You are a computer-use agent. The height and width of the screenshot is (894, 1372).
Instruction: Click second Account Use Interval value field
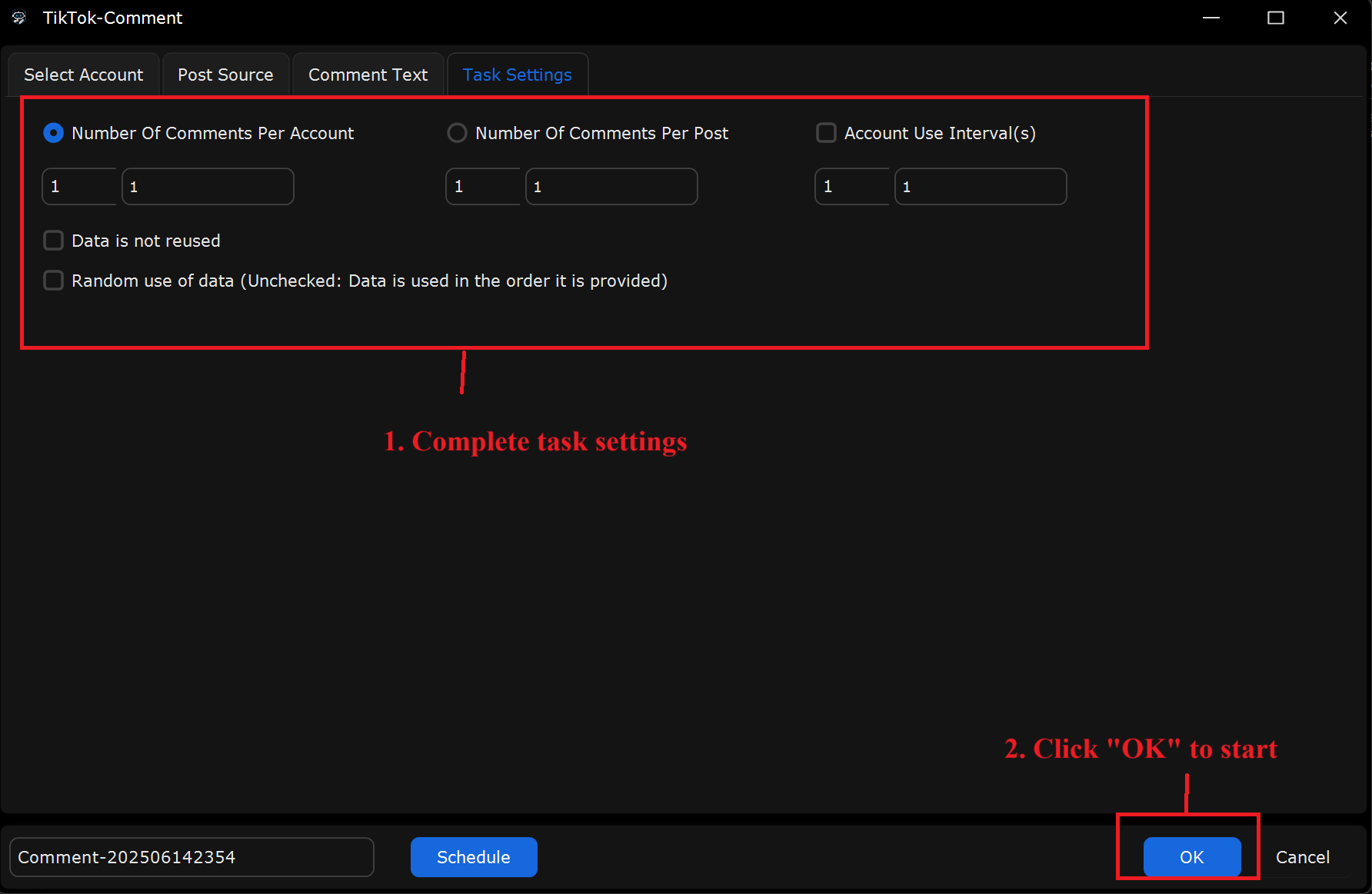981,187
